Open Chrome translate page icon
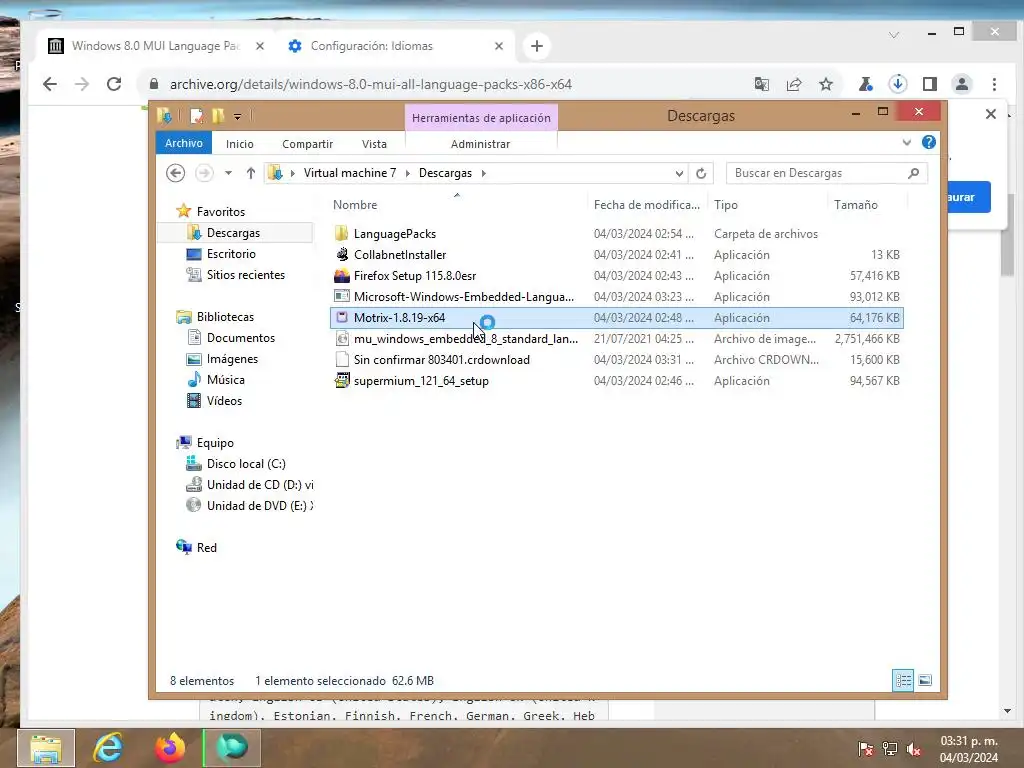This screenshot has width=1024, height=768. click(x=761, y=84)
